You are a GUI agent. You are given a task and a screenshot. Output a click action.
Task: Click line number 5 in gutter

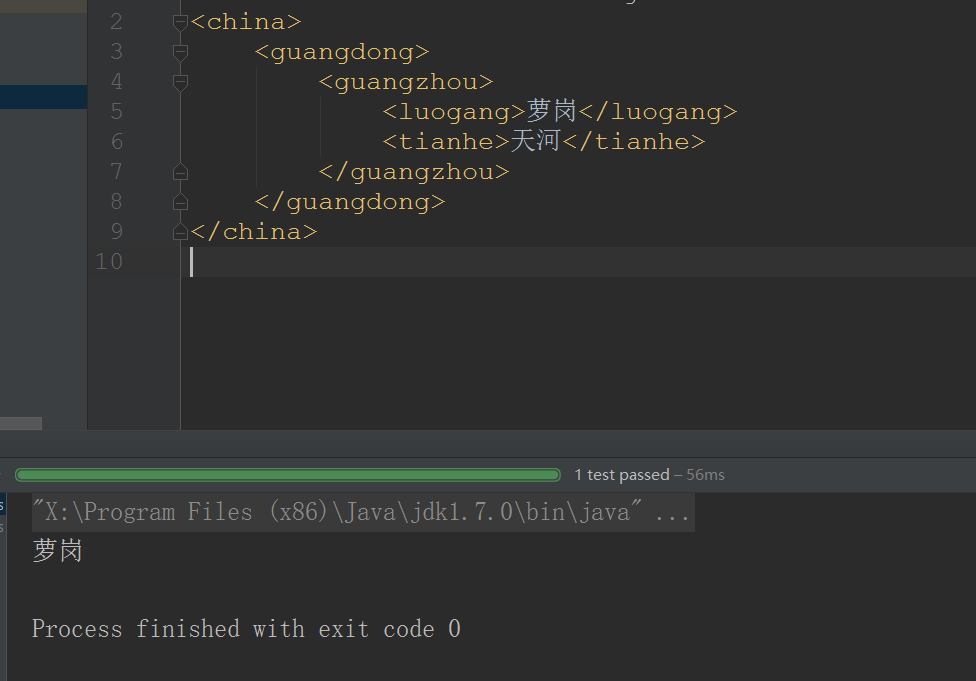pos(116,112)
